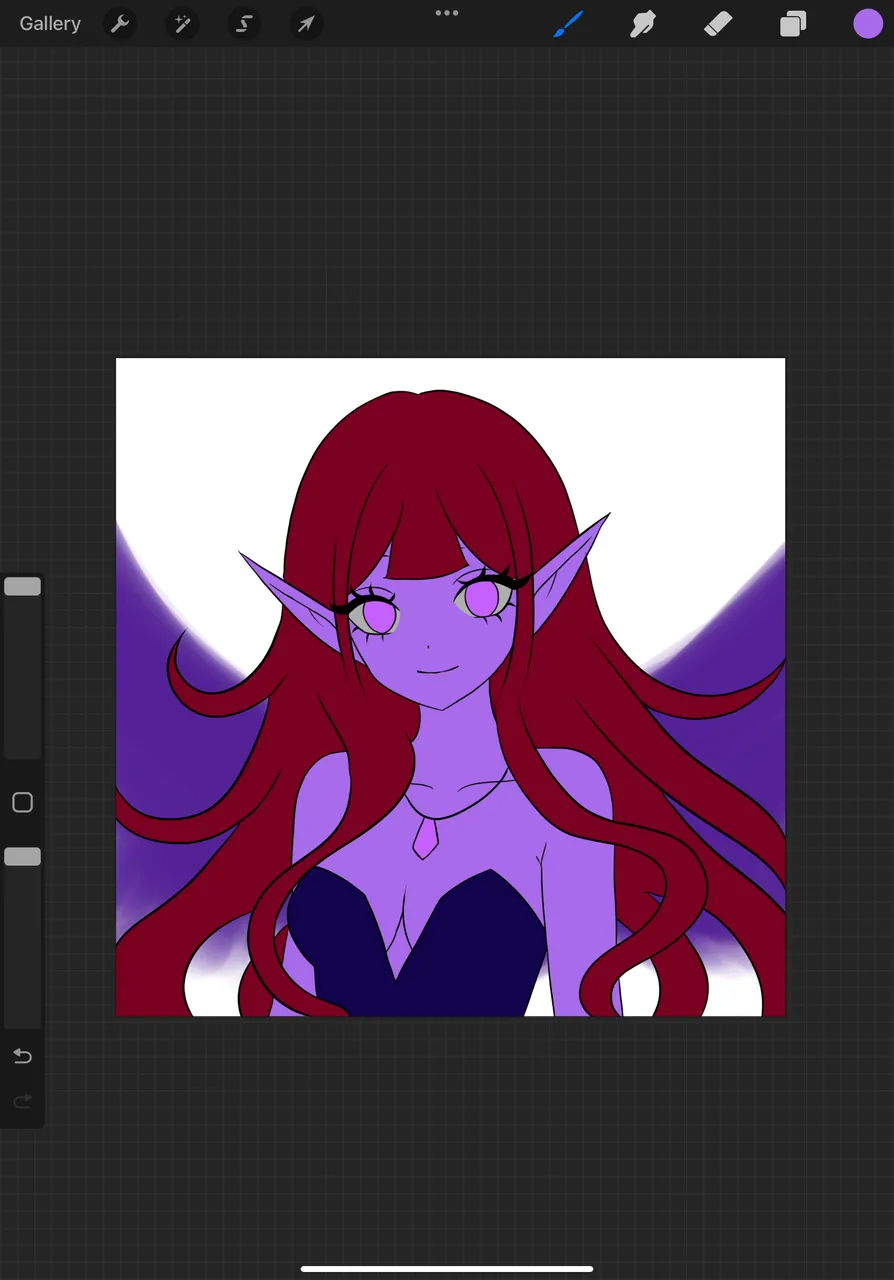Click the brush opacity slider handle
This screenshot has width=894, height=1280.
(x=22, y=856)
